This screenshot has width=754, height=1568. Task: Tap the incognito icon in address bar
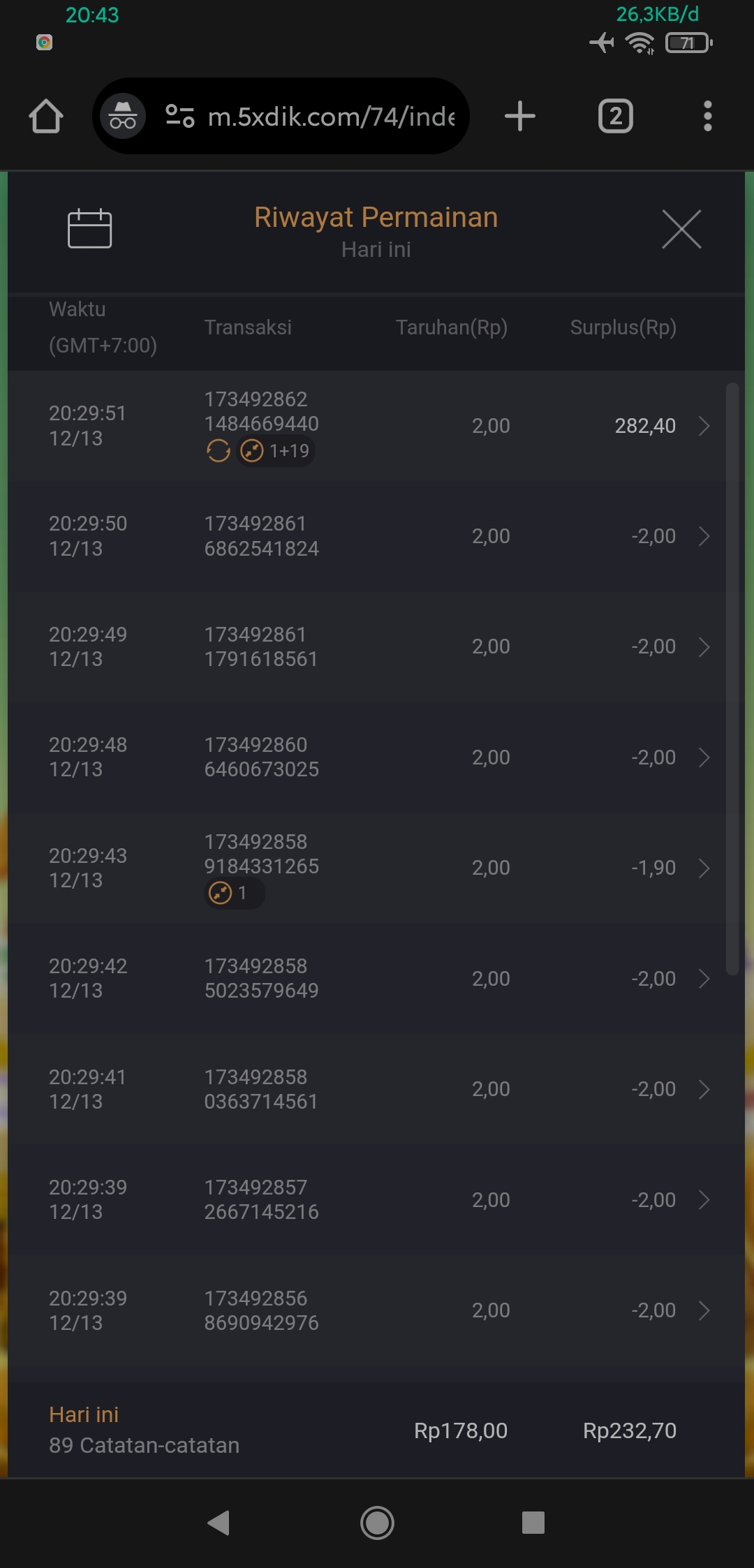point(123,116)
